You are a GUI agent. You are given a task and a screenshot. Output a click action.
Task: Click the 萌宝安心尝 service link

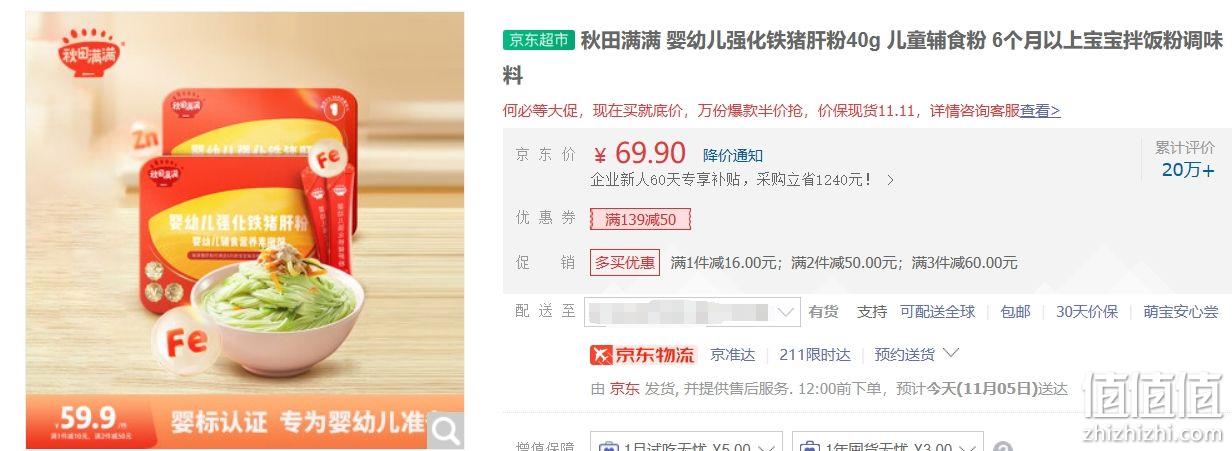[1181, 311]
